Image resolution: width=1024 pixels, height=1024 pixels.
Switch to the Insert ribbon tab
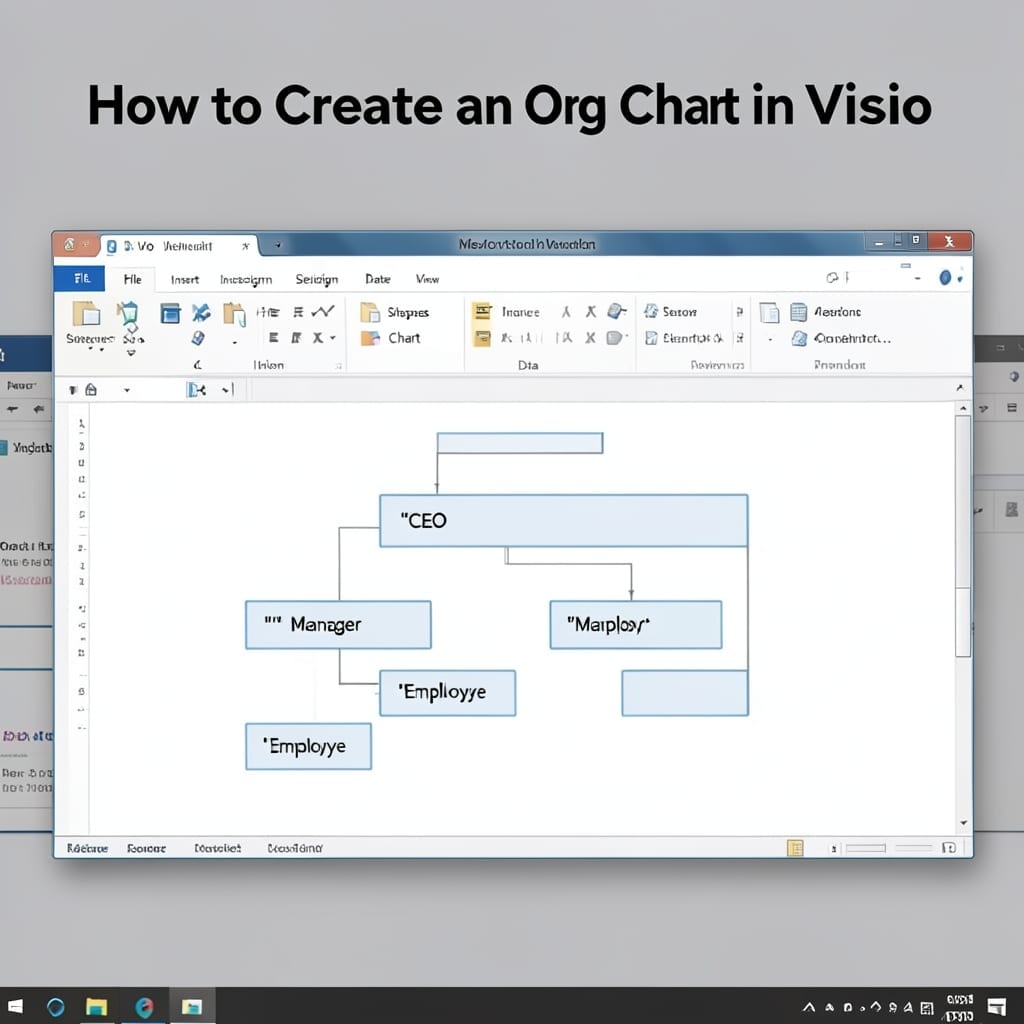pyautogui.click(x=184, y=280)
